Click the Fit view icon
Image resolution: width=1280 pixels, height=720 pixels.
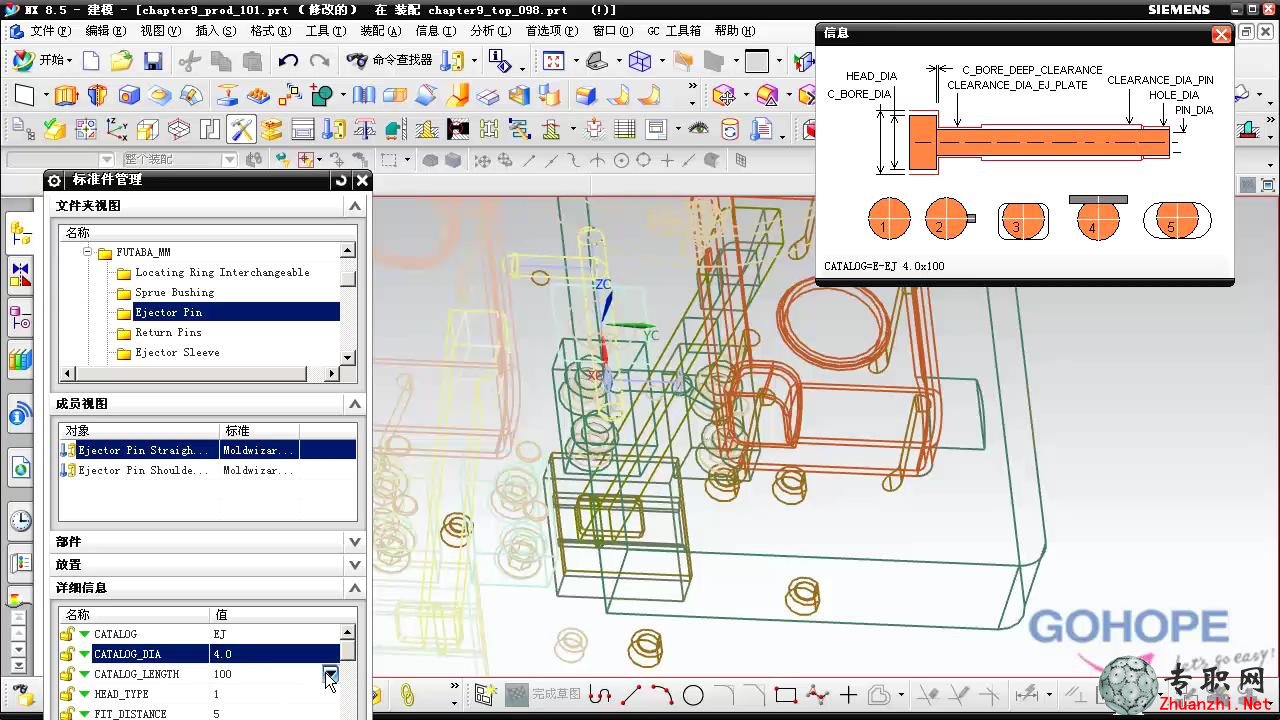point(553,61)
